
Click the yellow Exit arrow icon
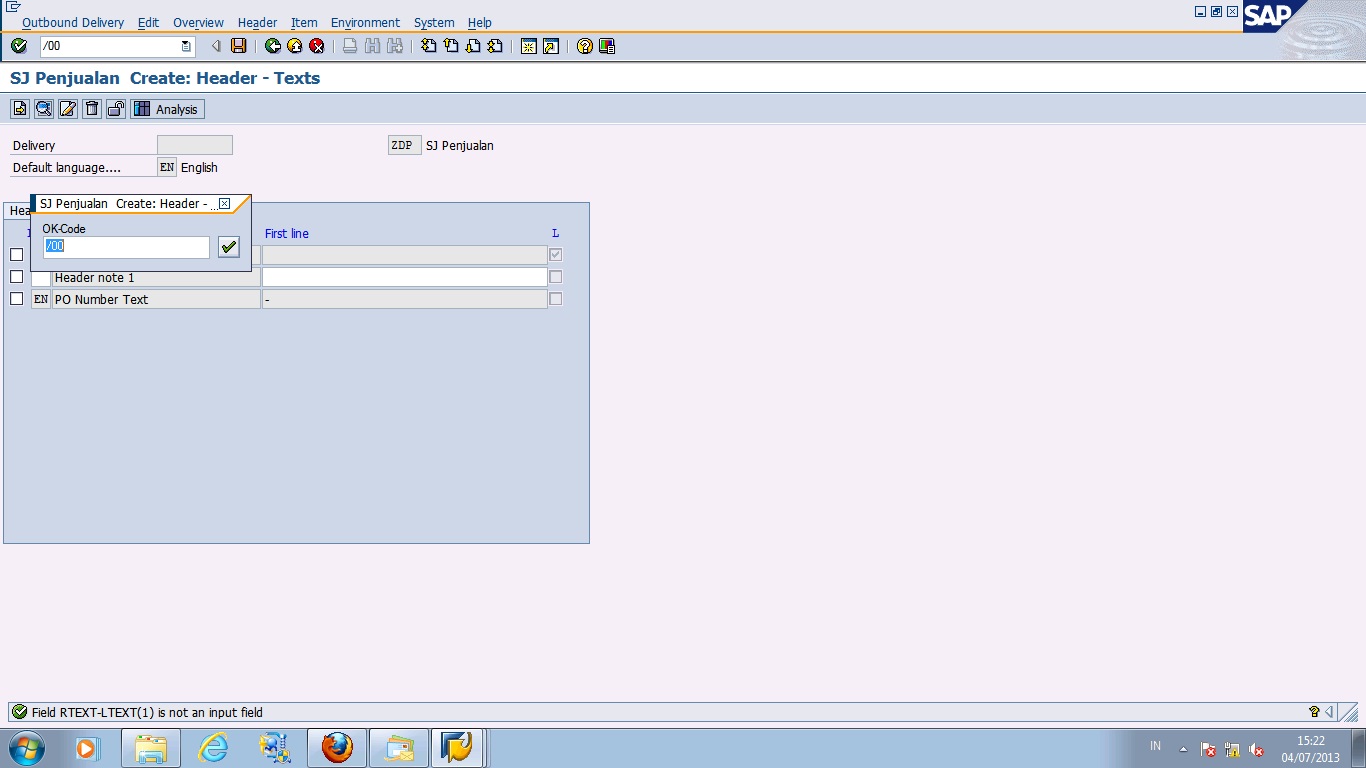[295, 46]
